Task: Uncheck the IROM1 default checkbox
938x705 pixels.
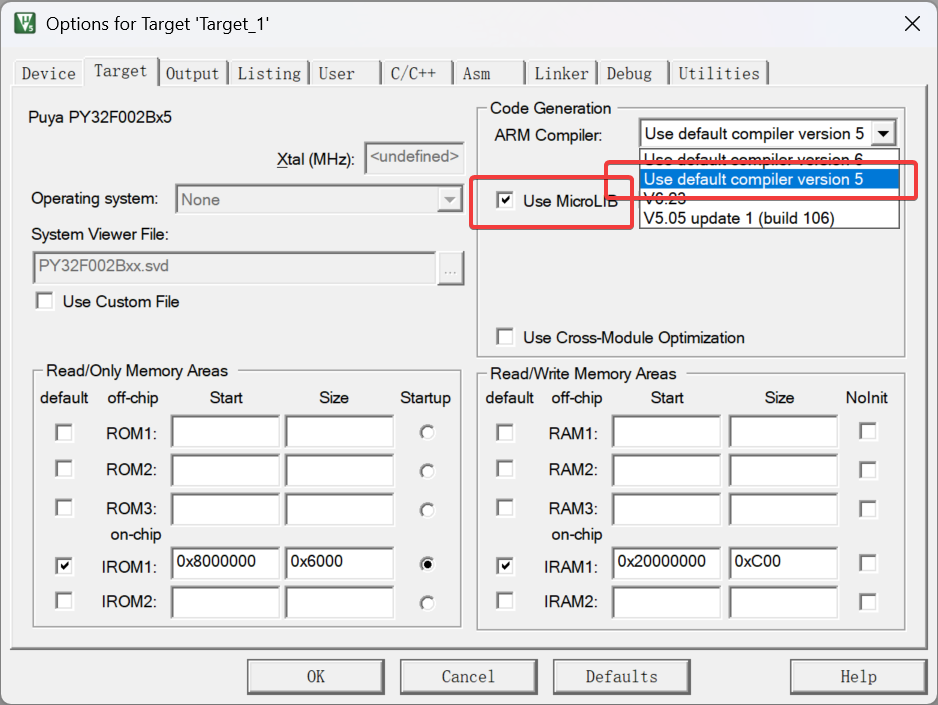Action: (64, 565)
